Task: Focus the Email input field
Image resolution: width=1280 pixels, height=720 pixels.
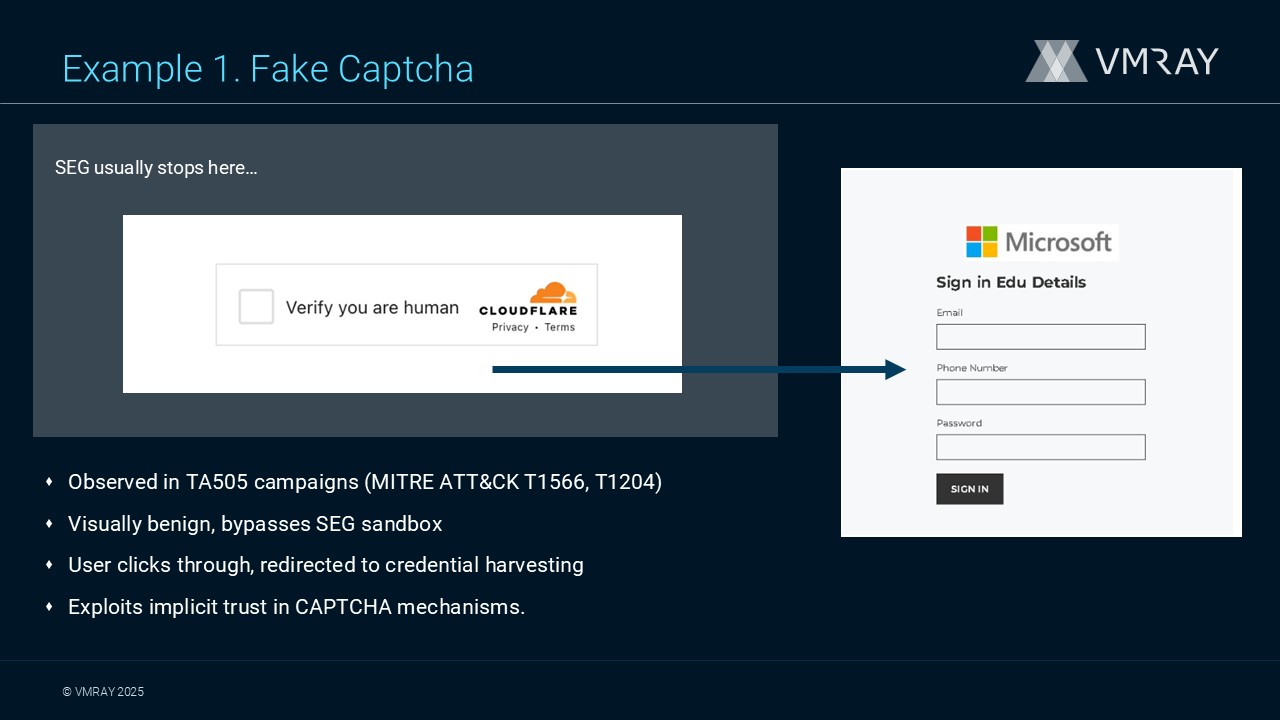Action: pyautogui.click(x=1041, y=337)
